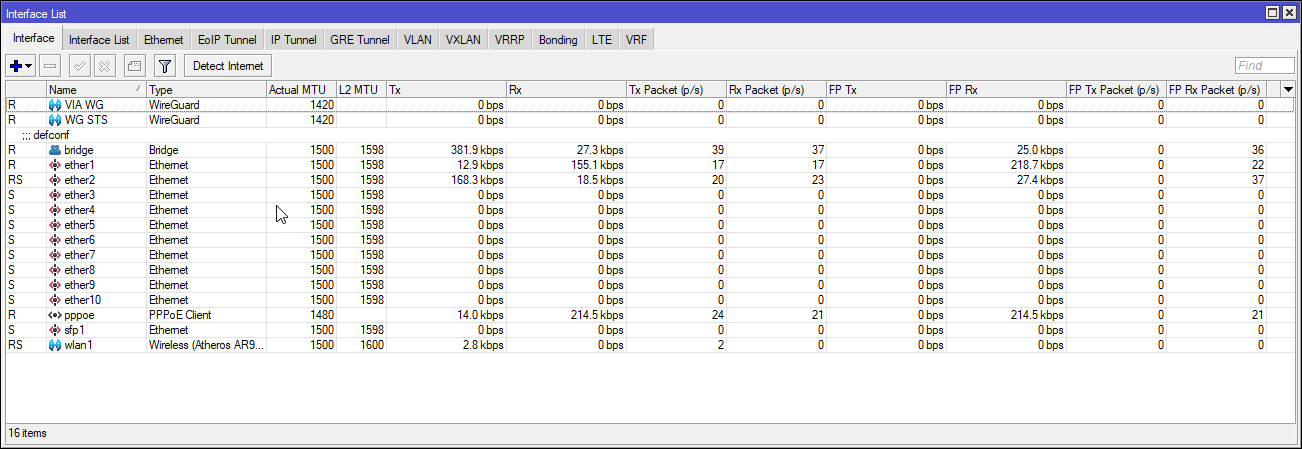1302x449 pixels.
Task: Open the Ethernet tab
Action: click(163, 40)
